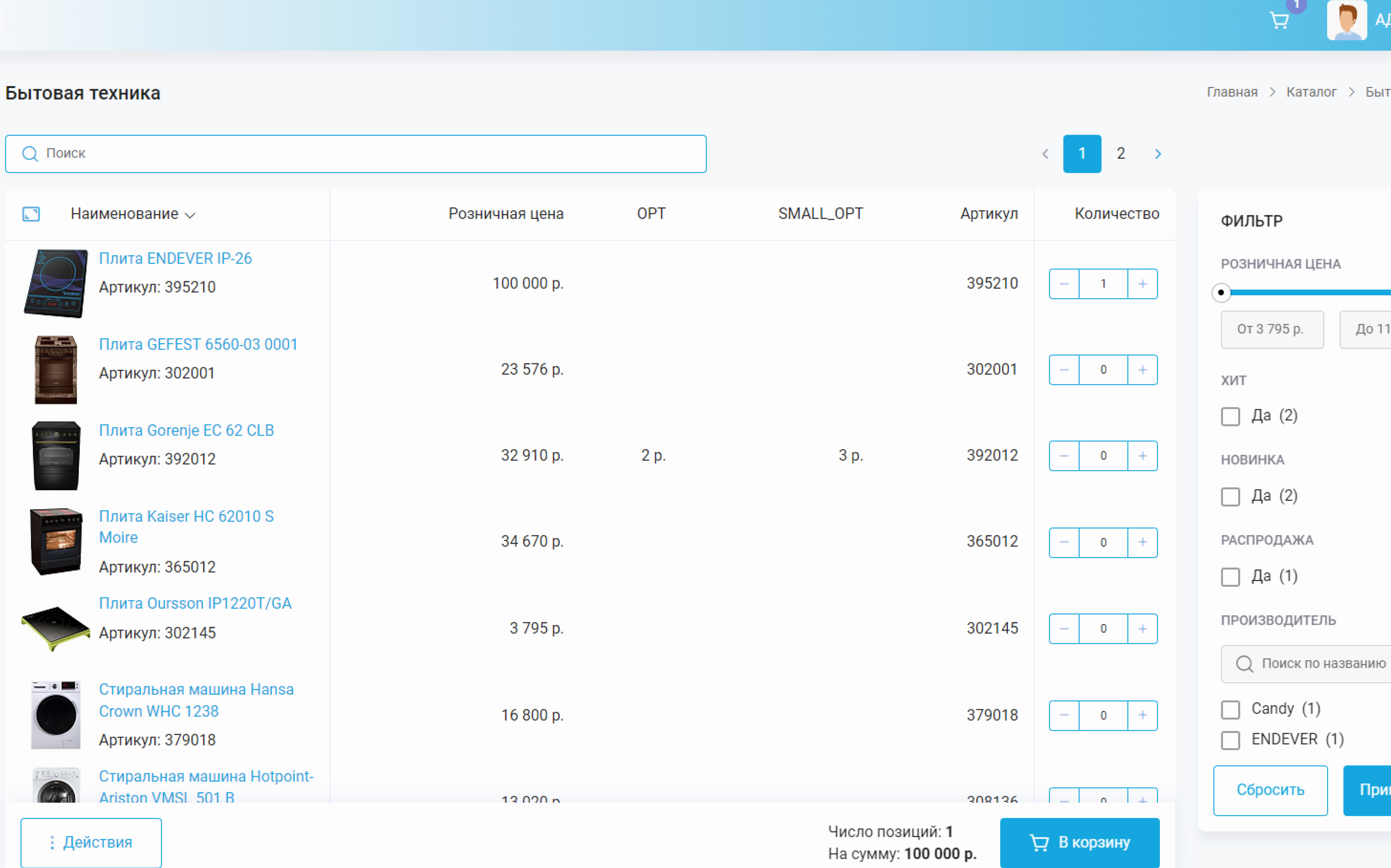The image size is (1391, 868).
Task: Go to next page arrow in pagination
Action: pos(1158,154)
